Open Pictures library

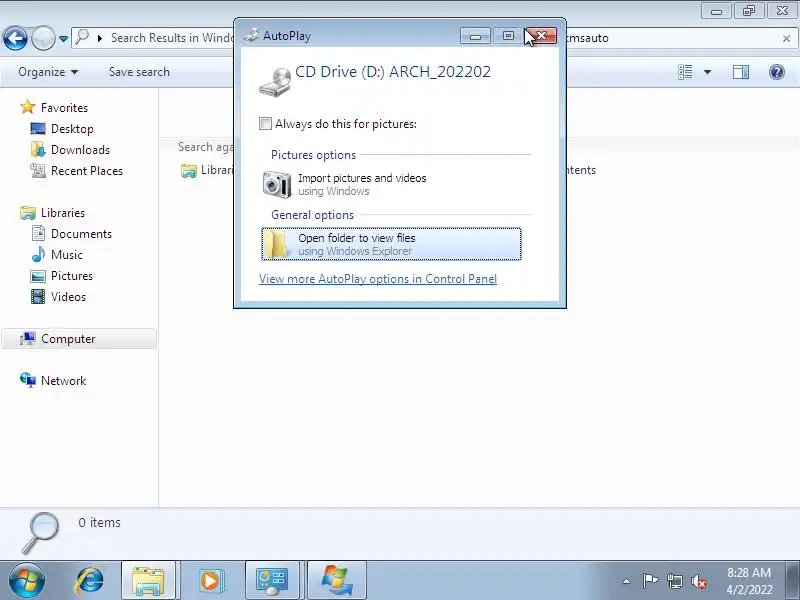(72, 276)
